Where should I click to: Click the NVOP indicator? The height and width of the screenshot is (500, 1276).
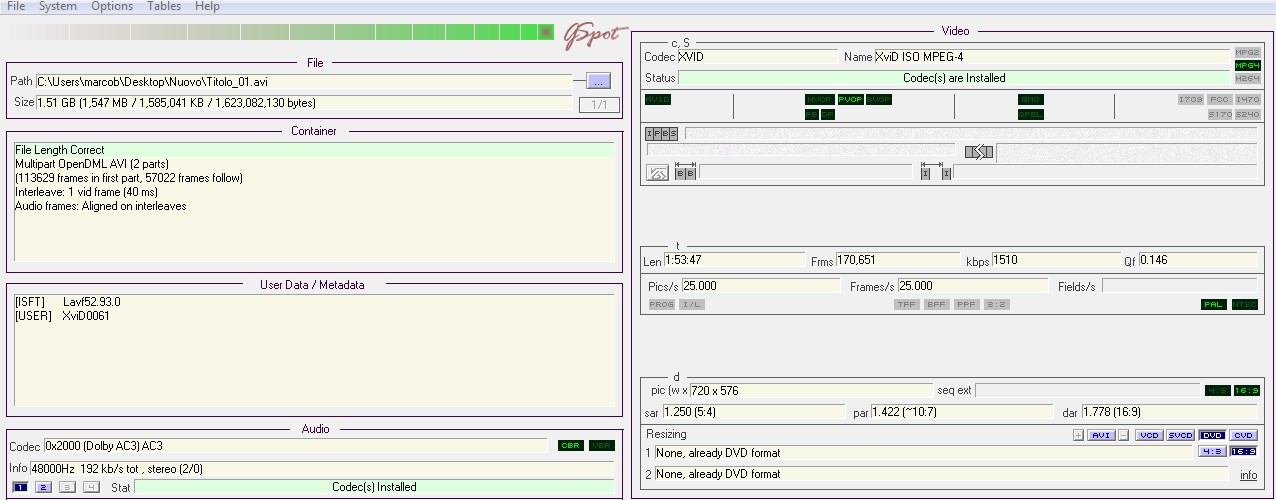[819, 100]
